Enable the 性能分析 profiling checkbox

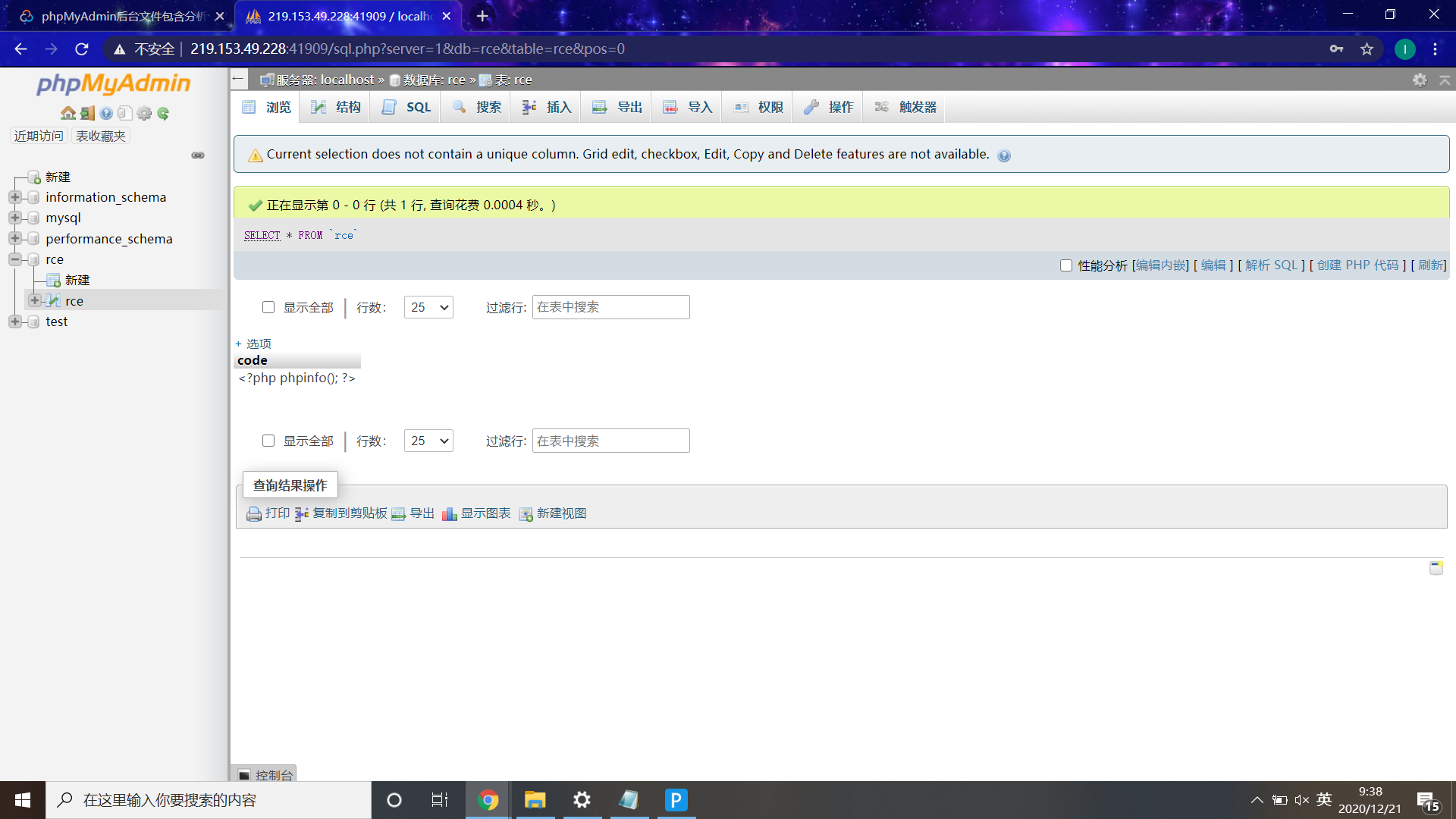(1066, 265)
